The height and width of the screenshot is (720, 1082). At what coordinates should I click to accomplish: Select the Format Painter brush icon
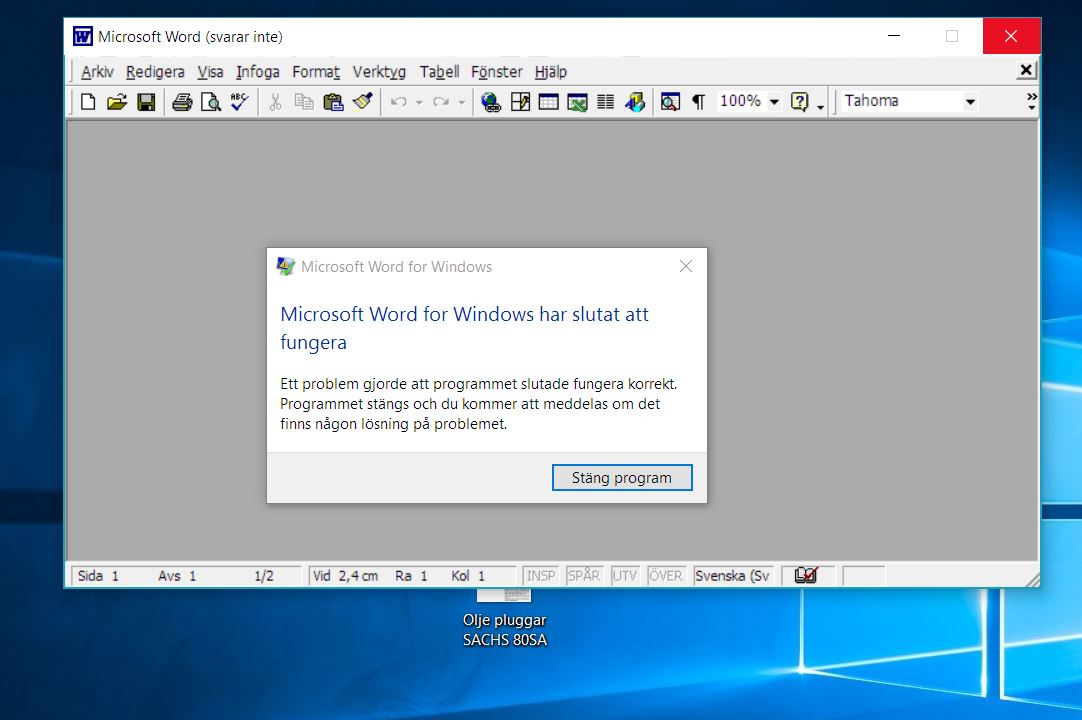362,102
